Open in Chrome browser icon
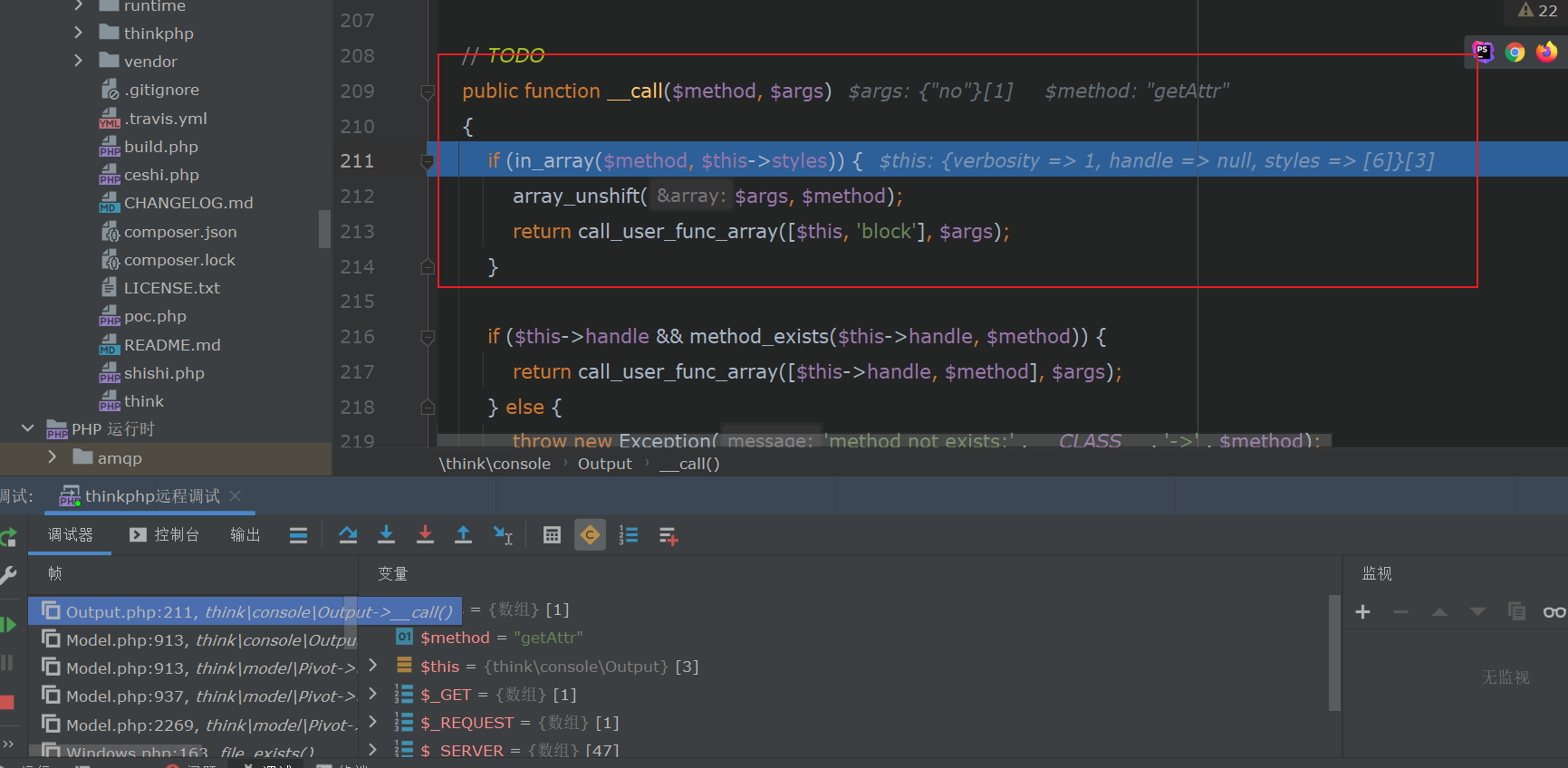This screenshot has width=1568, height=768. coord(1515,53)
